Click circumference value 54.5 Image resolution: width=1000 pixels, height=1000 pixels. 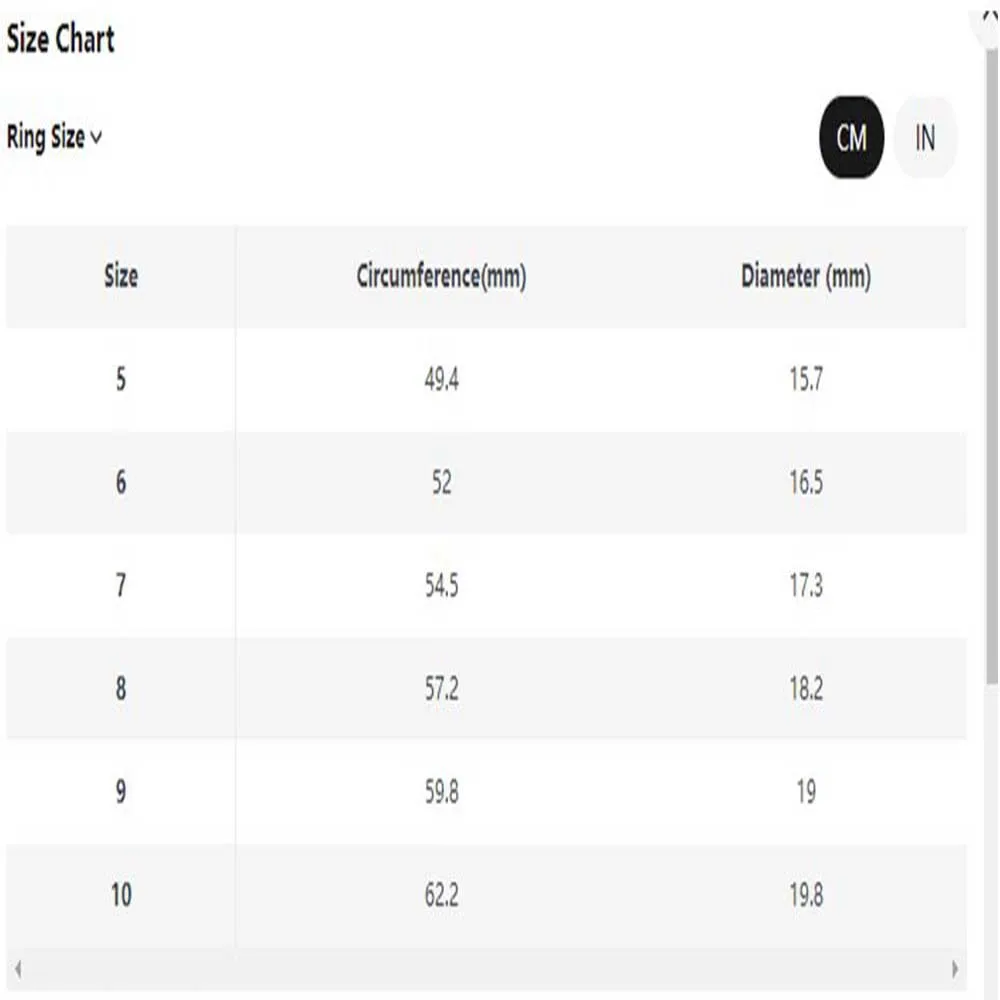441,585
